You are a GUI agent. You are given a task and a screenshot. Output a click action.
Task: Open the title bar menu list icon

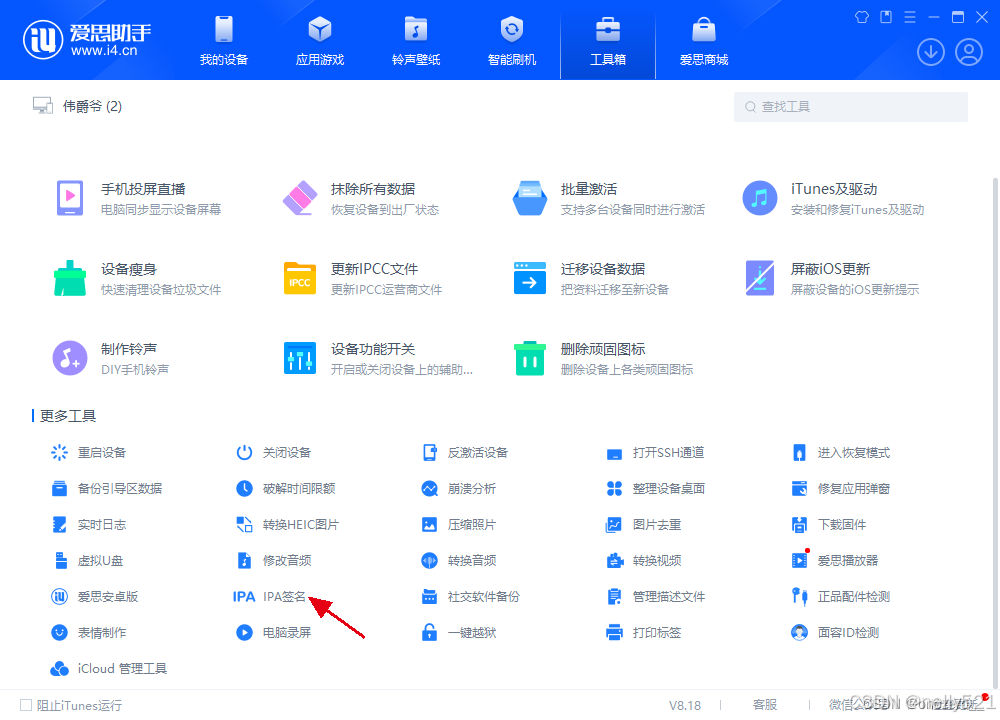tap(910, 17)
